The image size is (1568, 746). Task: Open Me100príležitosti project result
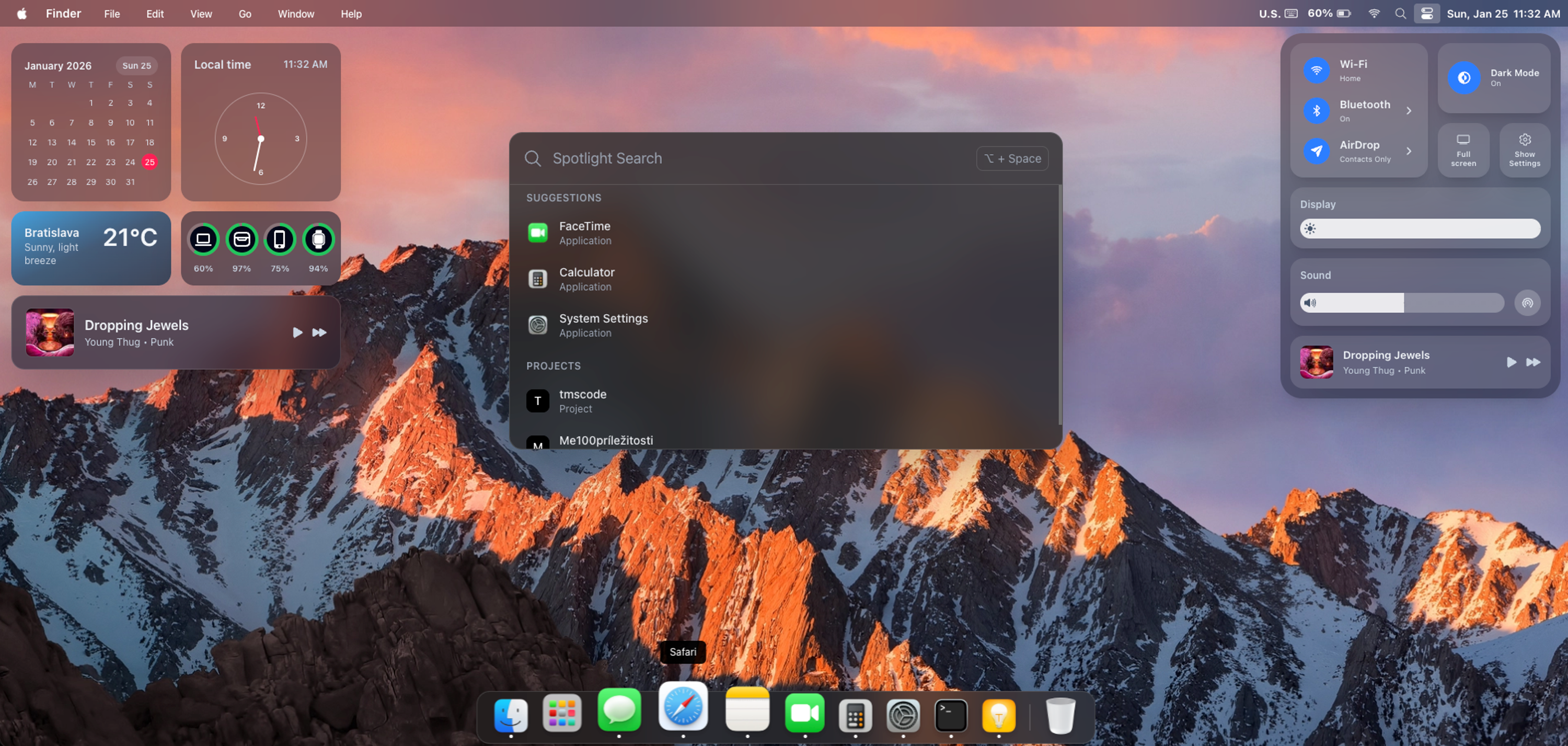pos(784,441)
